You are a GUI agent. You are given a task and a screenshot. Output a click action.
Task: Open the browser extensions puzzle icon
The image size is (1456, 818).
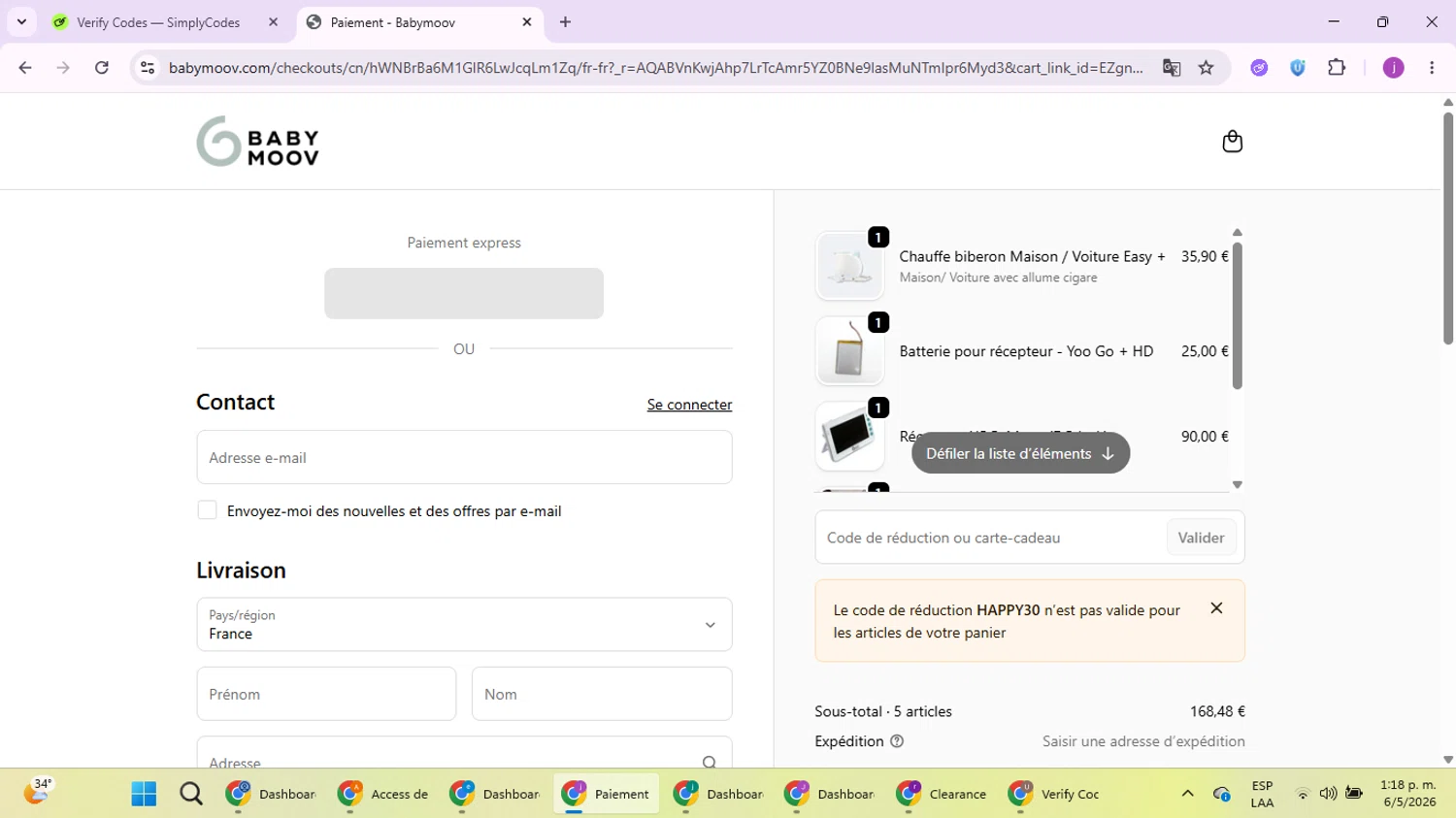pyautogui.click(x=1337, y=68)
